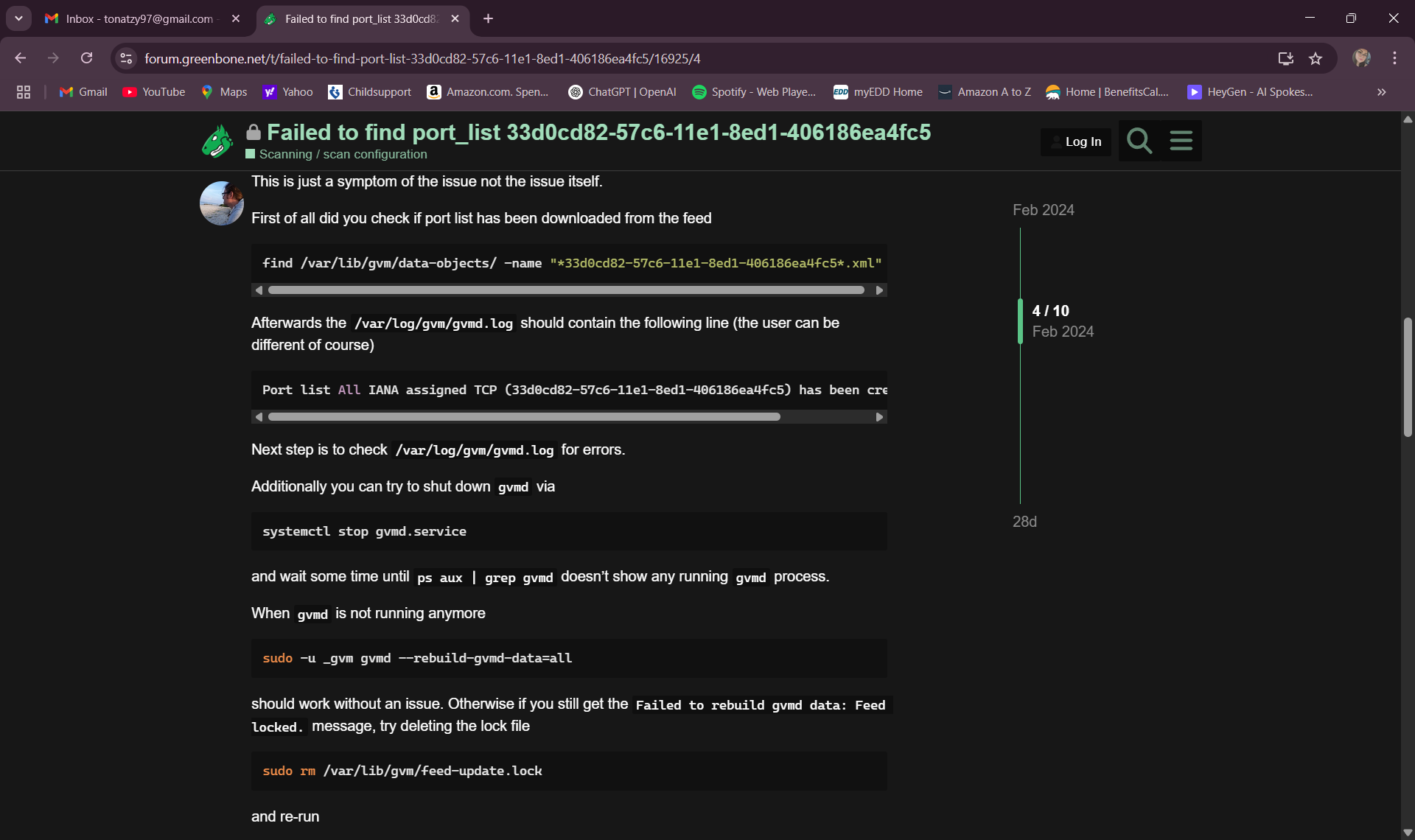This screenshot has height=840, width=1415.
Task: Open a new browser tab
Action: click(488, 18)
